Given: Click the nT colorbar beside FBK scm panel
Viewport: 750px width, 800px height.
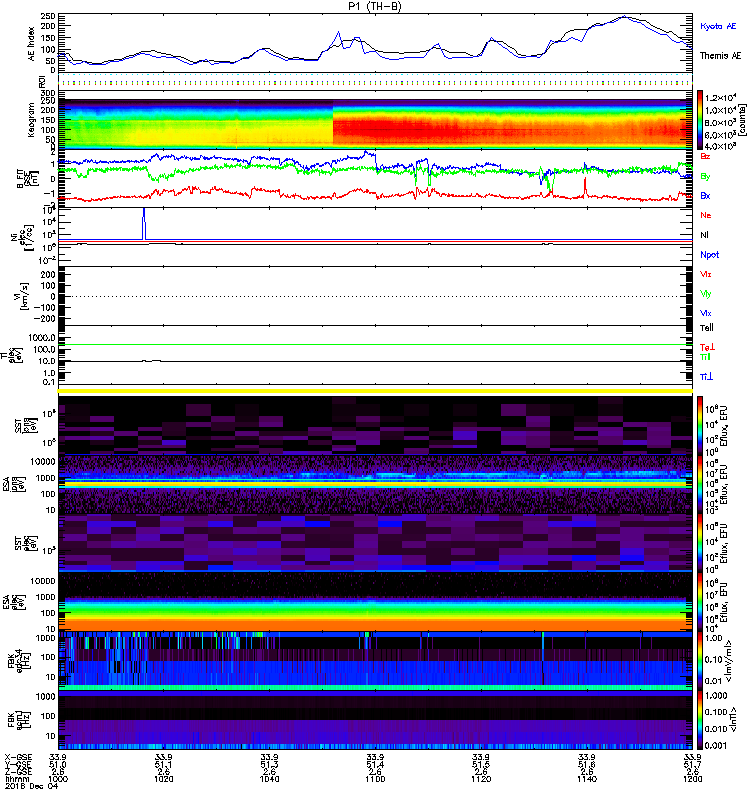Looking at the screenshot, I should click(x=700, y=720).
